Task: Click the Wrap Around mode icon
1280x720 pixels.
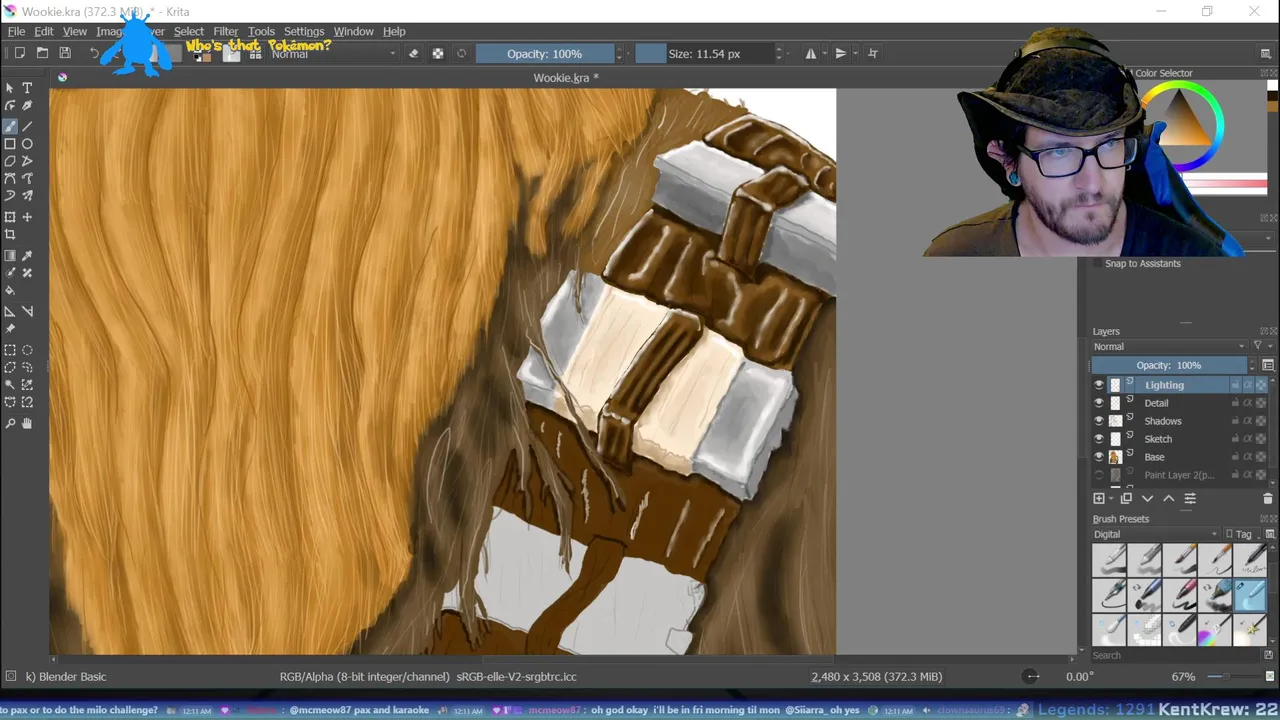Action: coord(873,54)
